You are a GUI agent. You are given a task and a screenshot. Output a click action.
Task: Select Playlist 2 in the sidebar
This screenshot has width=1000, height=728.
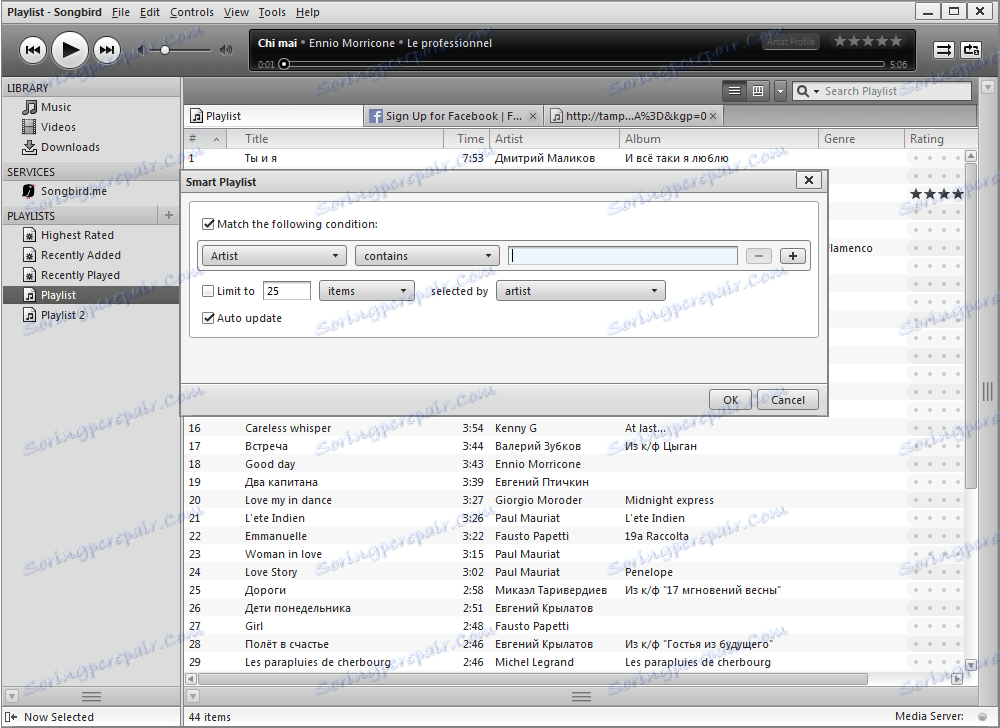62,315
